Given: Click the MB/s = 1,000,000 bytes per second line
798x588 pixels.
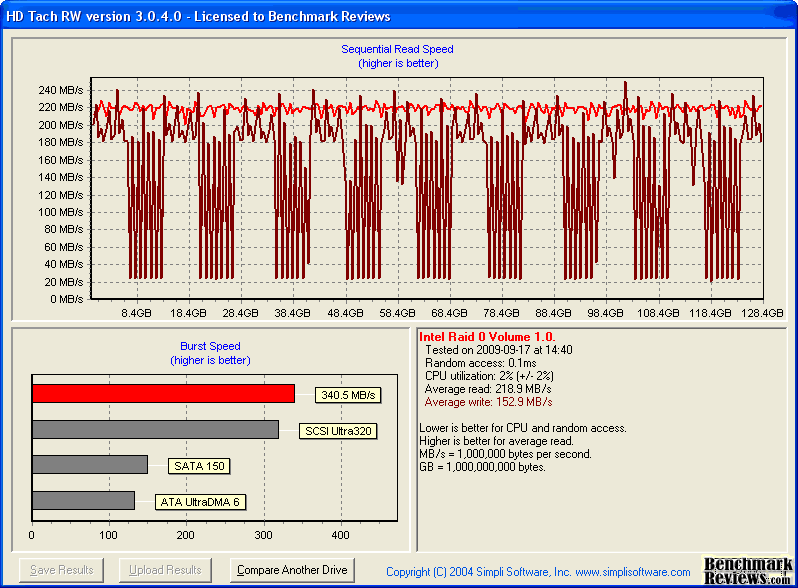Looking at the screenshot, I should [x=505, y=454].
